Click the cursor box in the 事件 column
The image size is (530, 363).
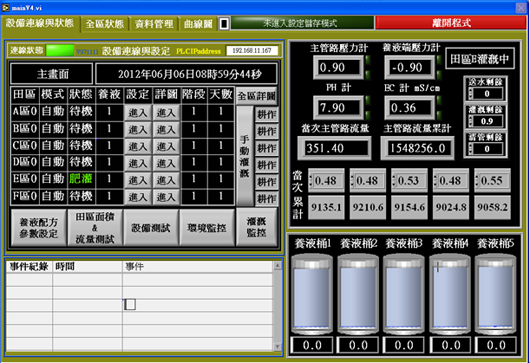(x=130, y=304)
